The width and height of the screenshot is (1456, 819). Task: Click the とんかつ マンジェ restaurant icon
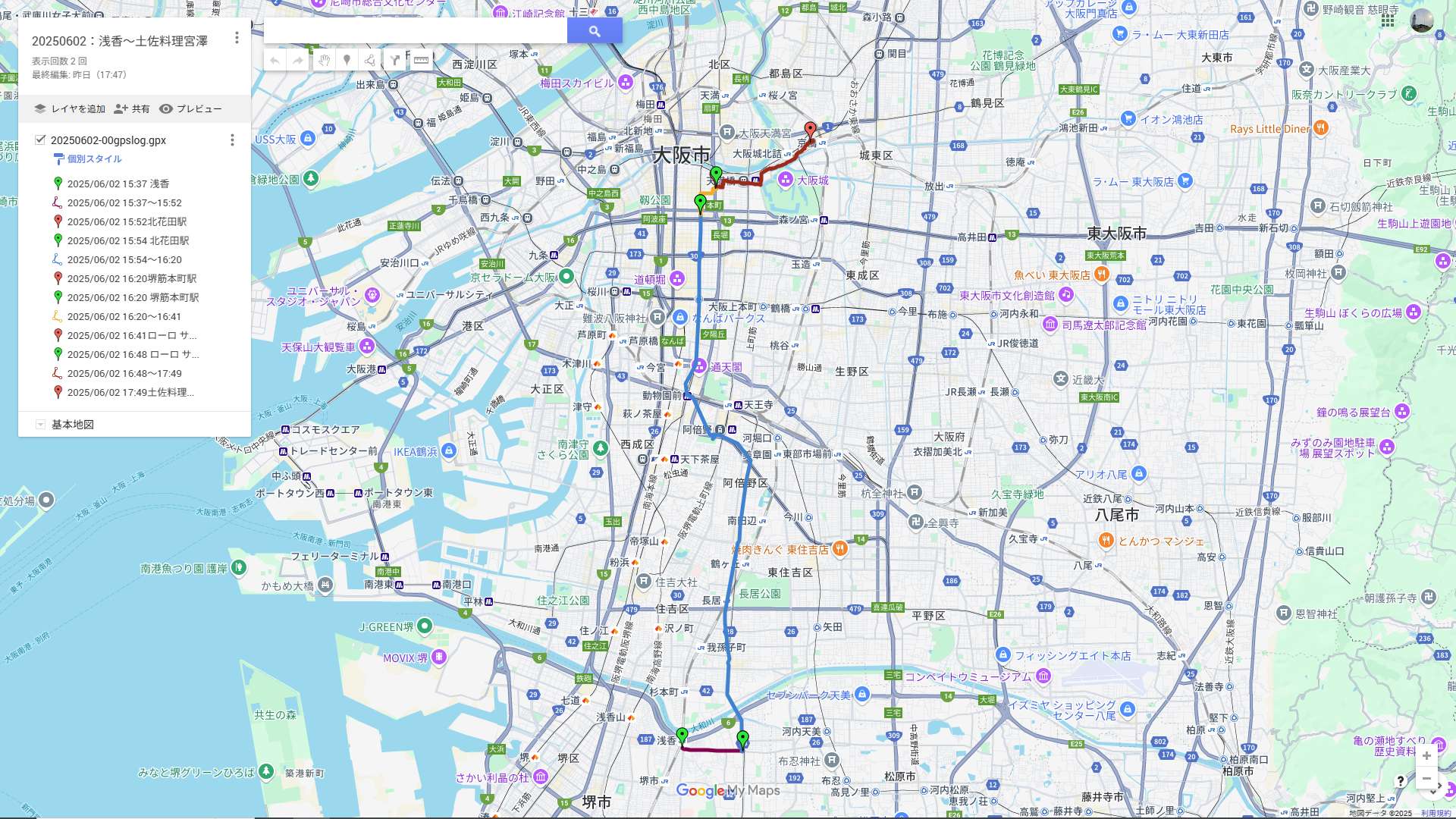coord(1106,540)
